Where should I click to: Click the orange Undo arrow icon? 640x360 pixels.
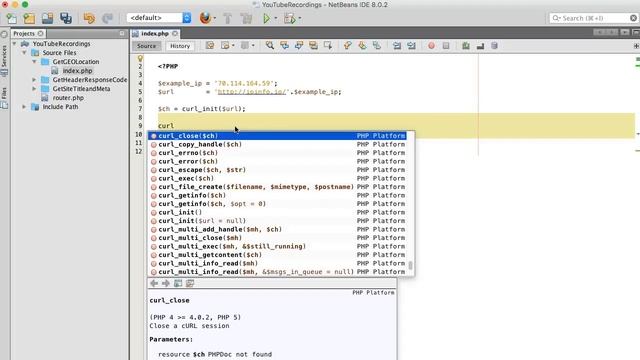click(89, 18)
